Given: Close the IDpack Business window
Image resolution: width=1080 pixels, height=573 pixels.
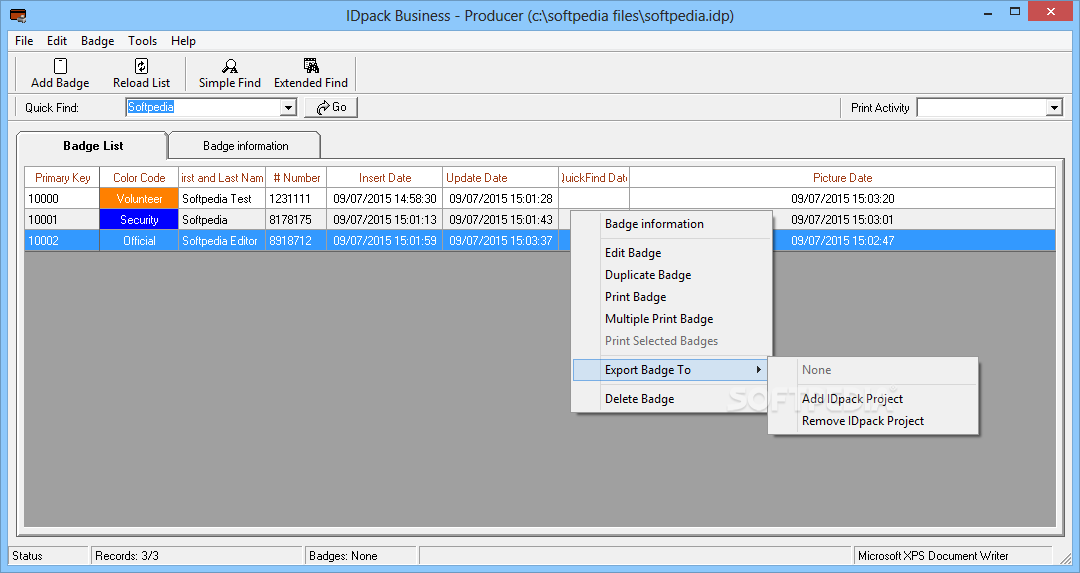Looking at the screenshot, I should pos(1050,11).
